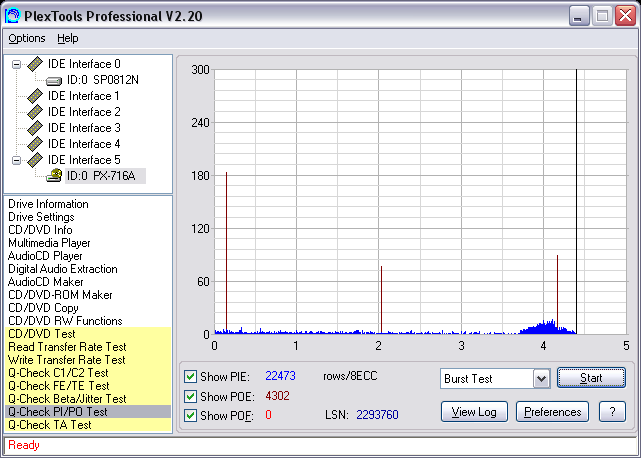This screenshot has height=458, width=641.
Task: Open AudioCD Maker function
Action: tap(45, 282)
